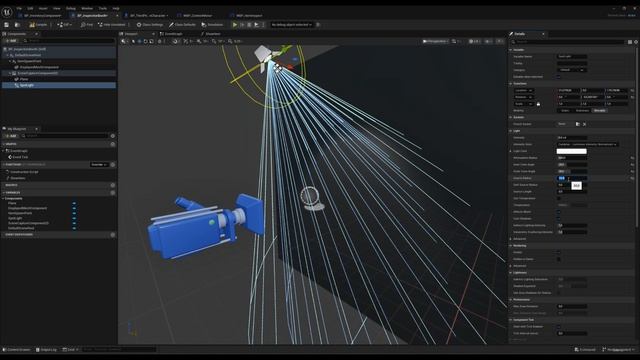
Task: Select the scale tool in viewport toolbar
Action: 151,41
